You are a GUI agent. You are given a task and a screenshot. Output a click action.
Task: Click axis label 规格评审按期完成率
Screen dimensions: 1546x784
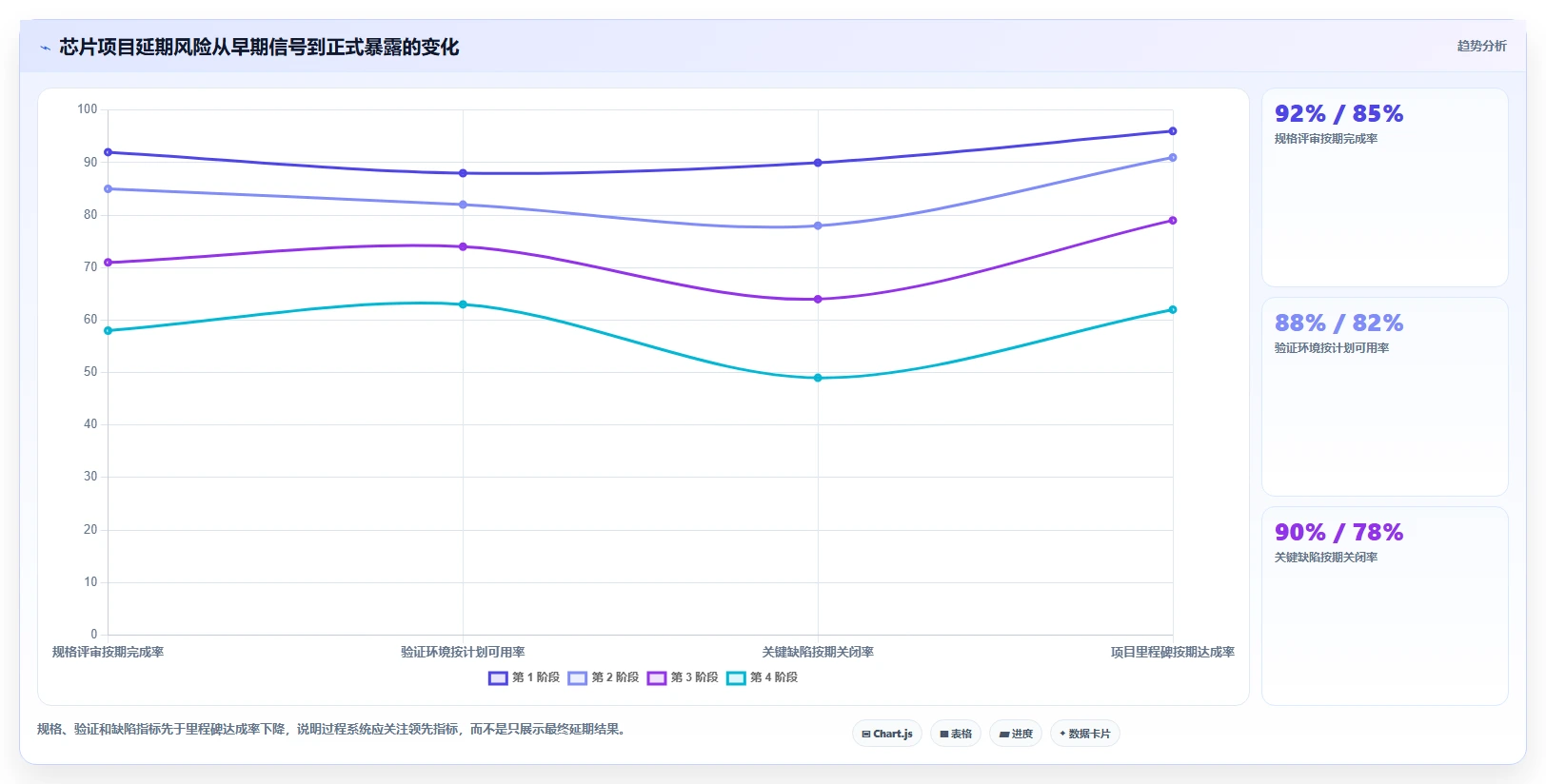(x=108, y=652)
